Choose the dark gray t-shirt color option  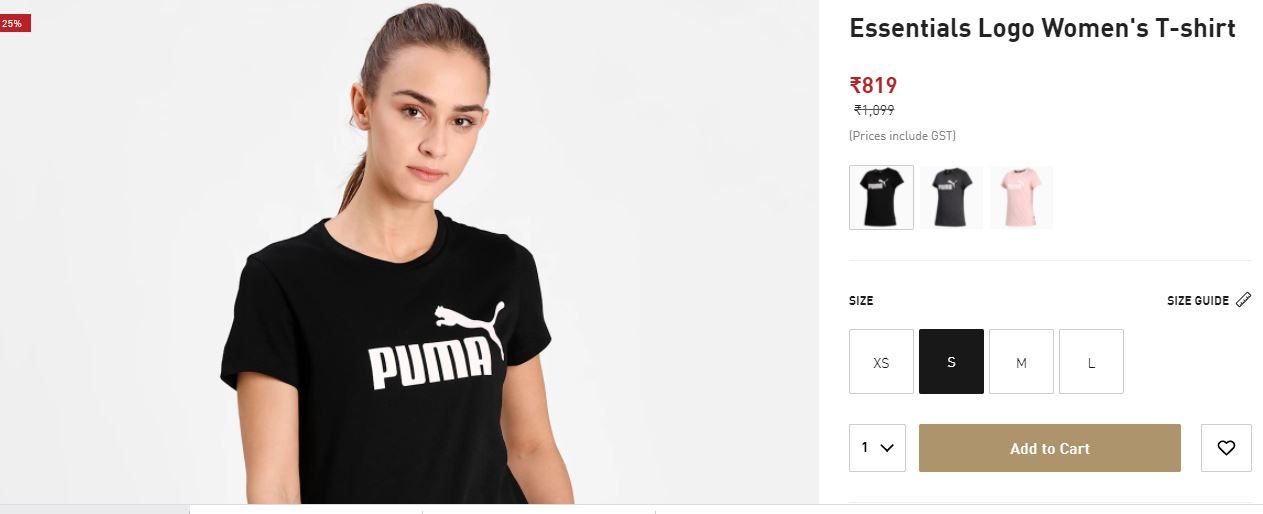tap(951, 197)
